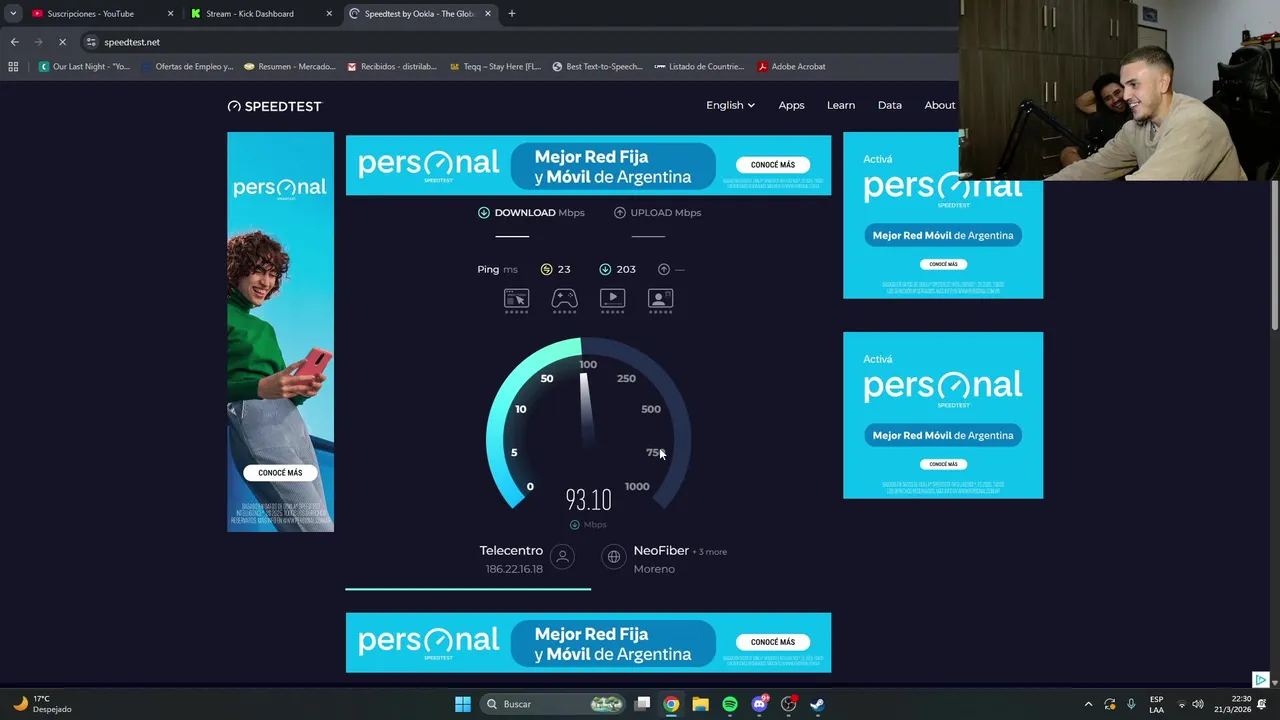Click the upload latency arrow icon
The image size is (1280, 720).
tap(664, 269)
